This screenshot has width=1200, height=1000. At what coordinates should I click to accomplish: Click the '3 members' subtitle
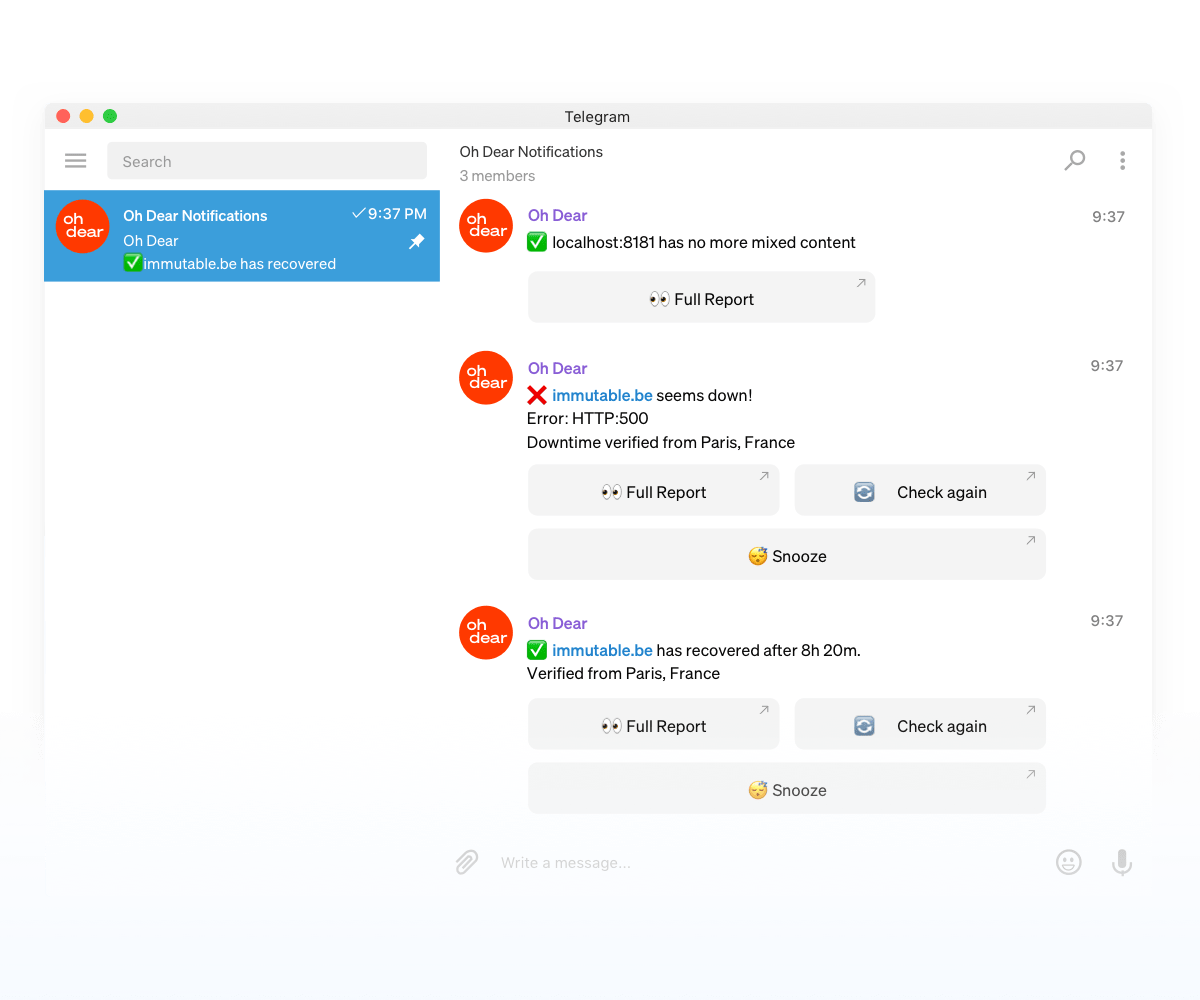point(497,176)
